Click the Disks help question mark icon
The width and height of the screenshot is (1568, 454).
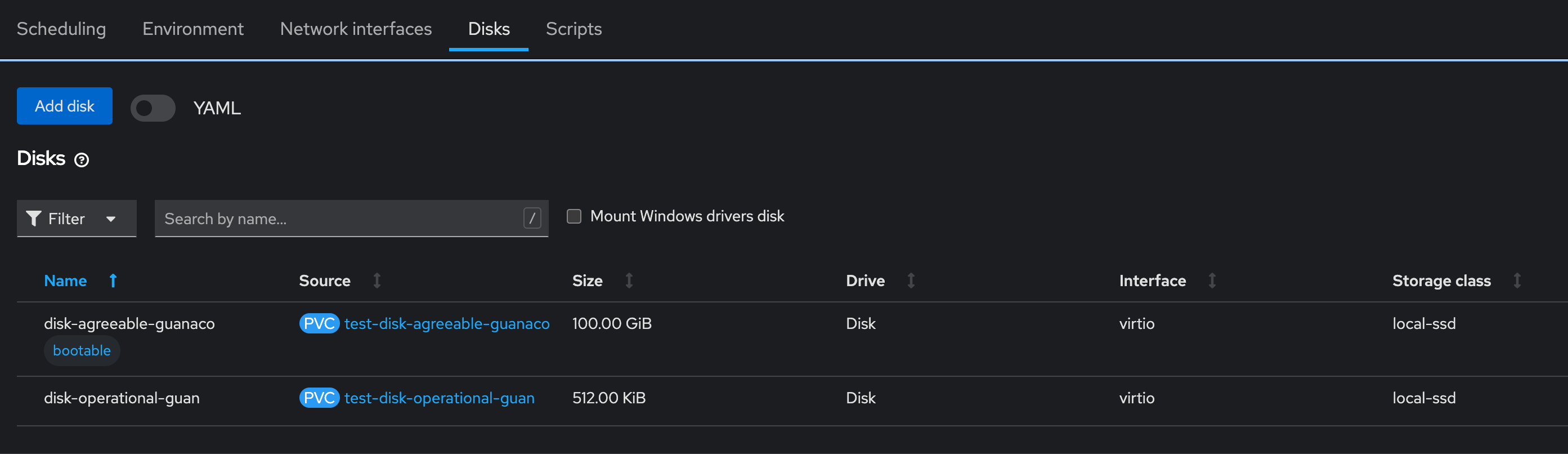(x=82, y=159)
